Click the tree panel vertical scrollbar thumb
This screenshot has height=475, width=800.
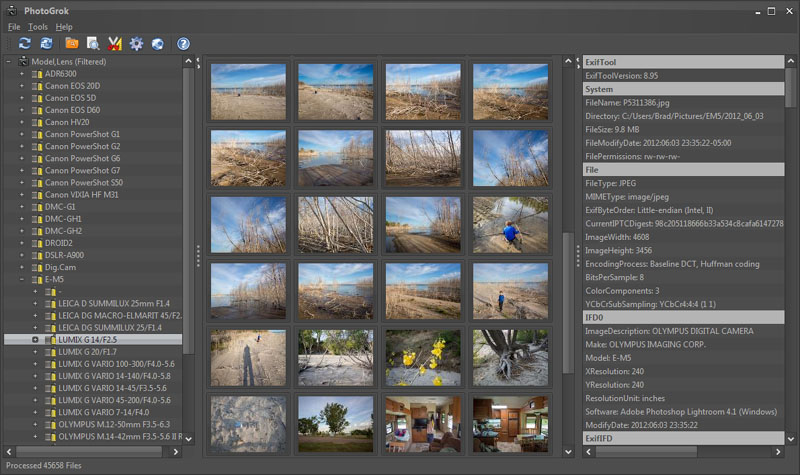[188, 211]
